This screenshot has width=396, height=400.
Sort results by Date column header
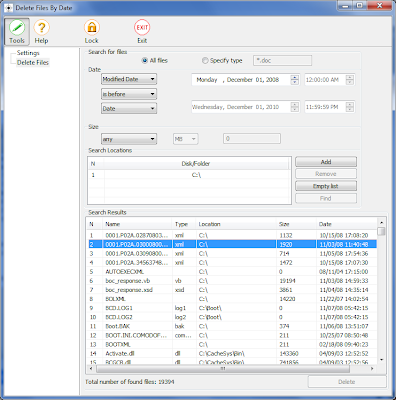click(x=347, y=224)
